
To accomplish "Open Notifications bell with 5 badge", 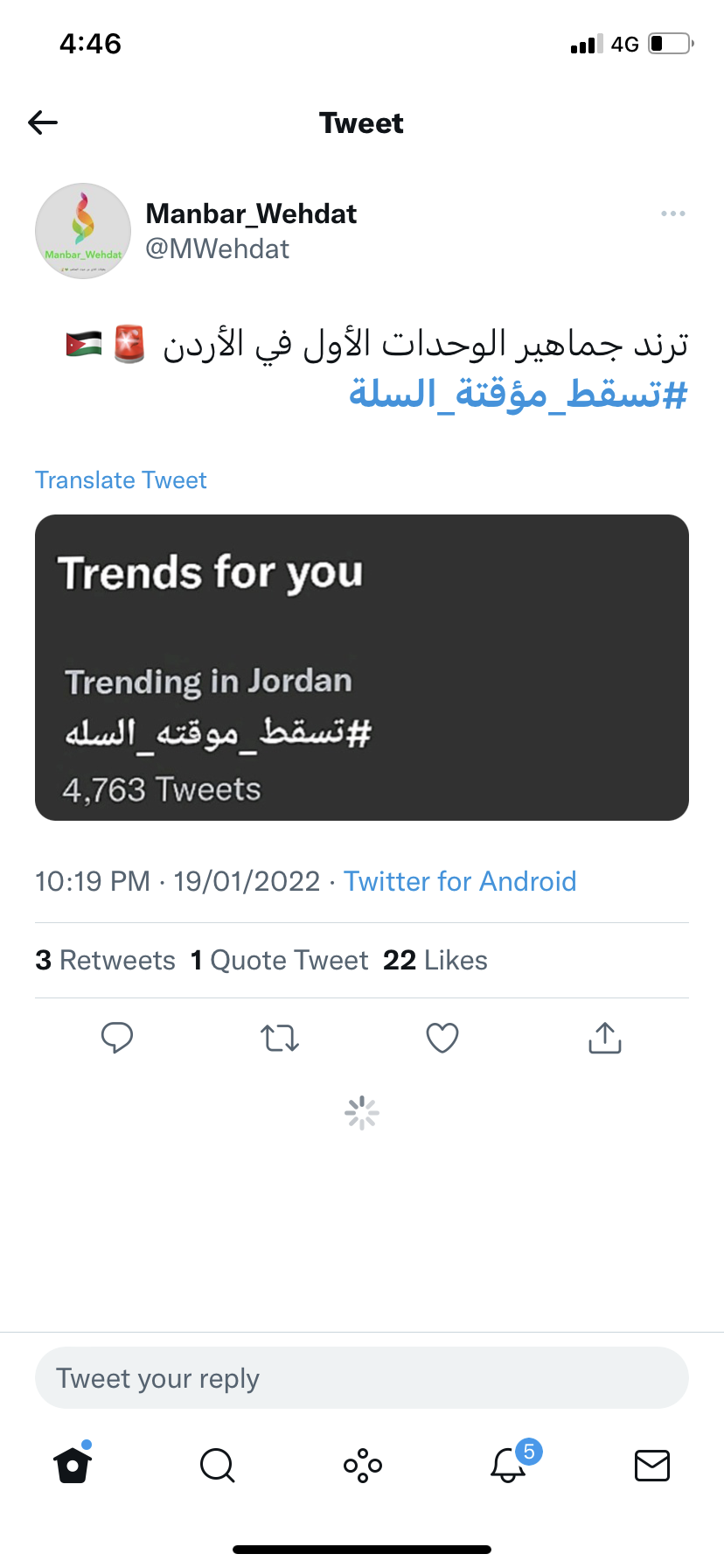I will click(508, 1465).
